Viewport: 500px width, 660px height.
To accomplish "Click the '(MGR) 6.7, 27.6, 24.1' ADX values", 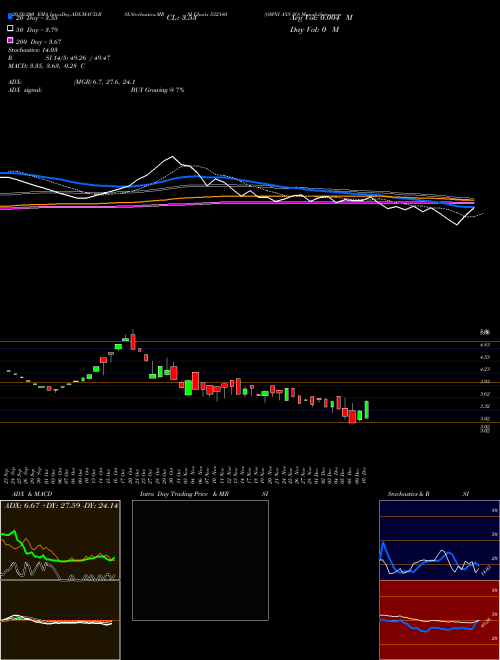I will click(x=104, y=82).
